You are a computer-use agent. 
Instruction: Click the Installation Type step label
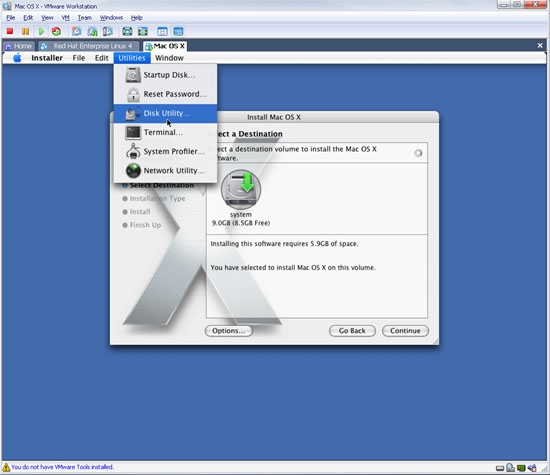point(157,199)
